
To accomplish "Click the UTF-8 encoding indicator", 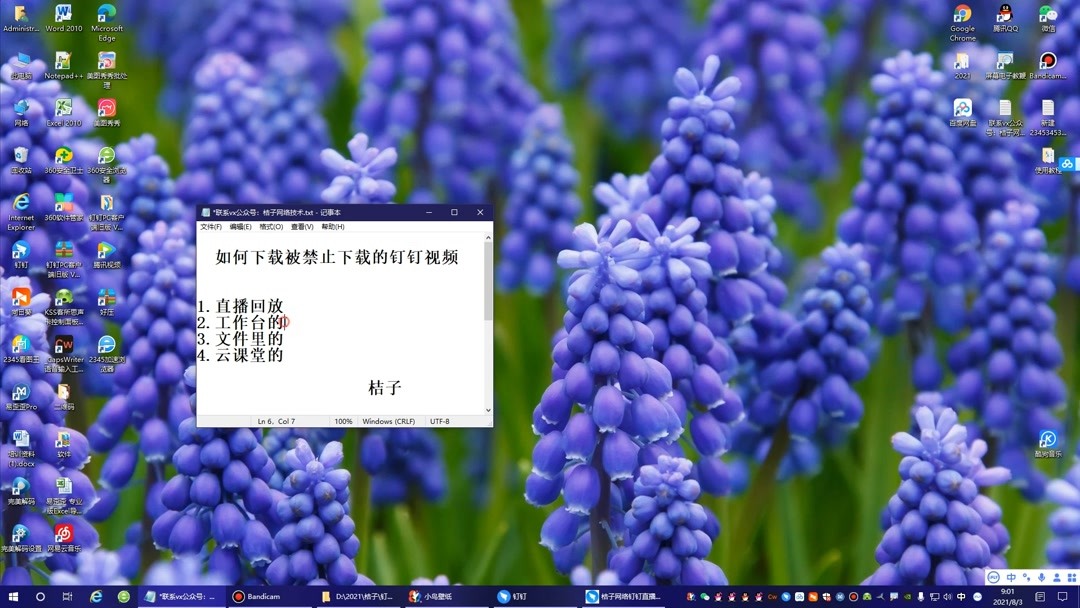I will coord(440,421).
